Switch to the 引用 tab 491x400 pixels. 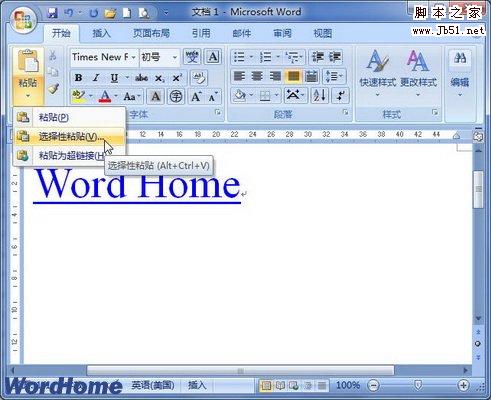coord(201,33)
